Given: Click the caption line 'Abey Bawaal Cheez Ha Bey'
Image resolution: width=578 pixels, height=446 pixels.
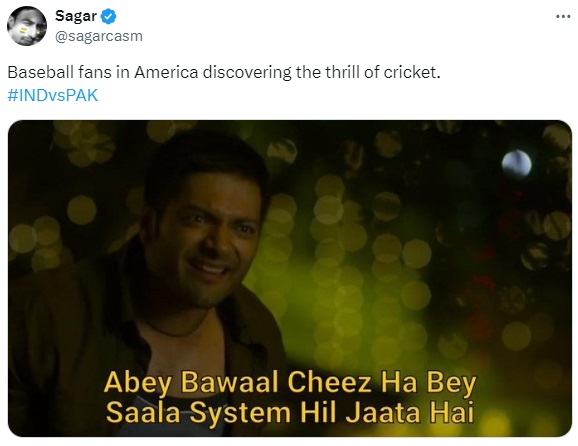Looking at the screenshot, I should coord(290,383).
